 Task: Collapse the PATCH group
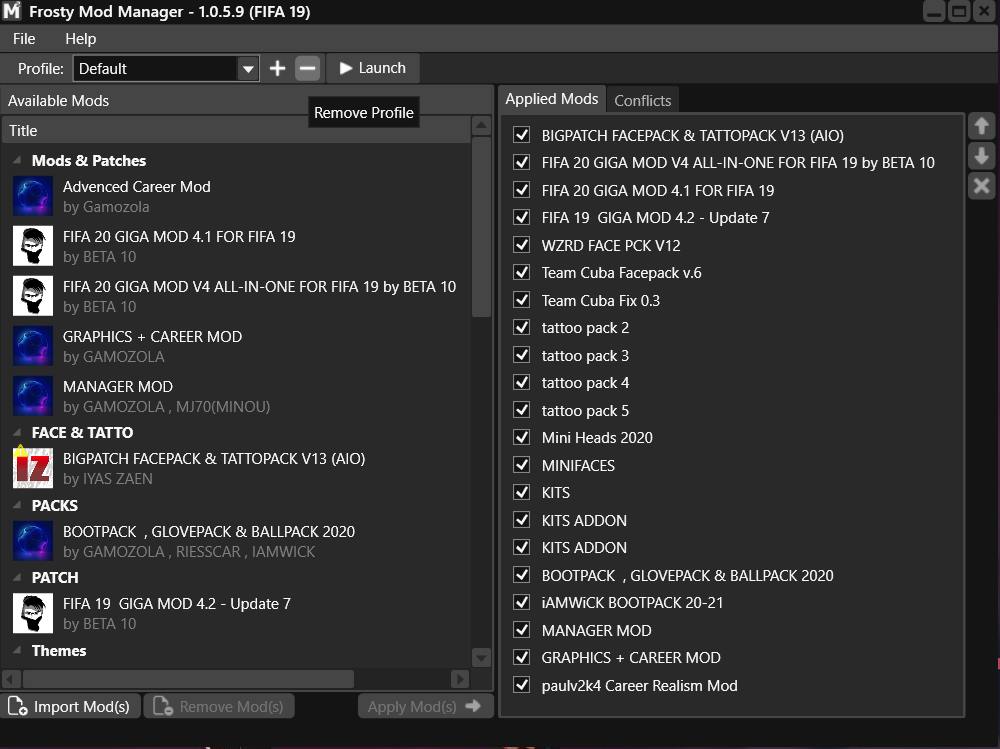(x=17, y=577)
